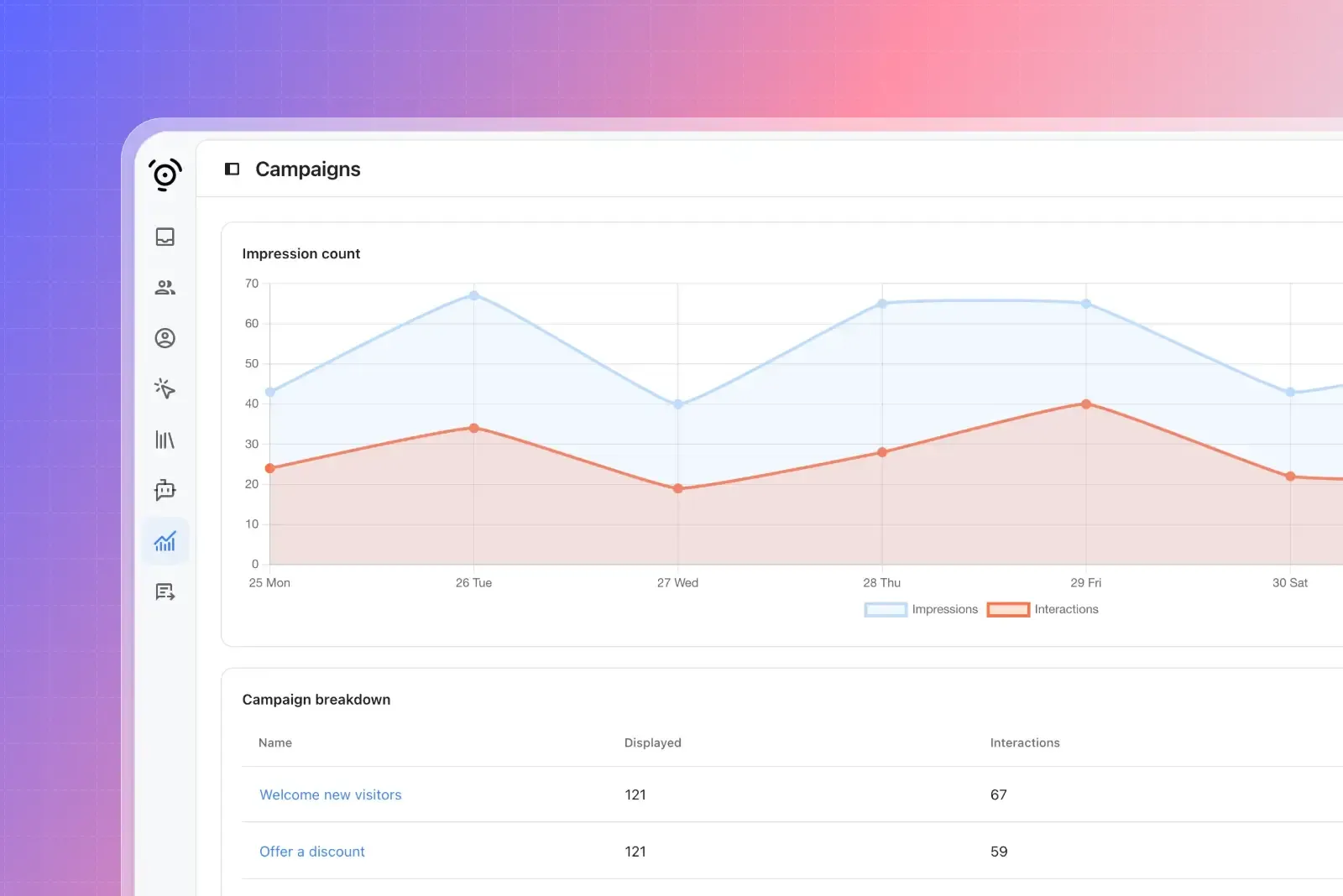The width and height of the screenshot is (1343, 896).
Task: Click the Name column header
Action: [x=275, y=742]
